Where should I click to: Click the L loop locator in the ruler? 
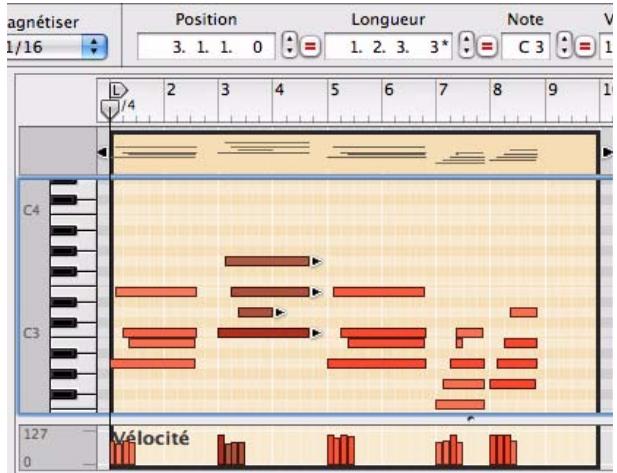pyautogui.click(x=117, y=90)
